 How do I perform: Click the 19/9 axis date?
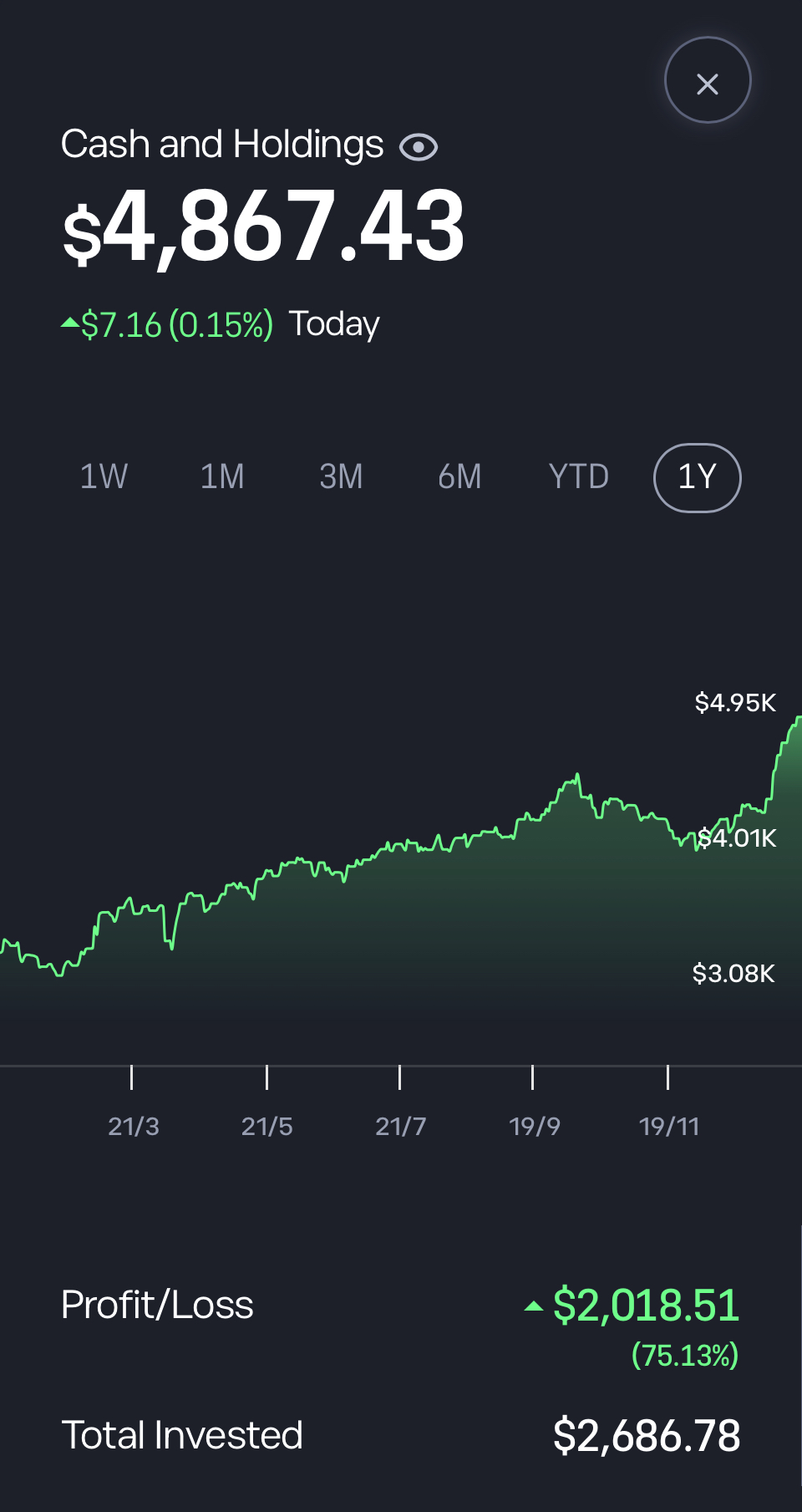tap(534, 1126)
